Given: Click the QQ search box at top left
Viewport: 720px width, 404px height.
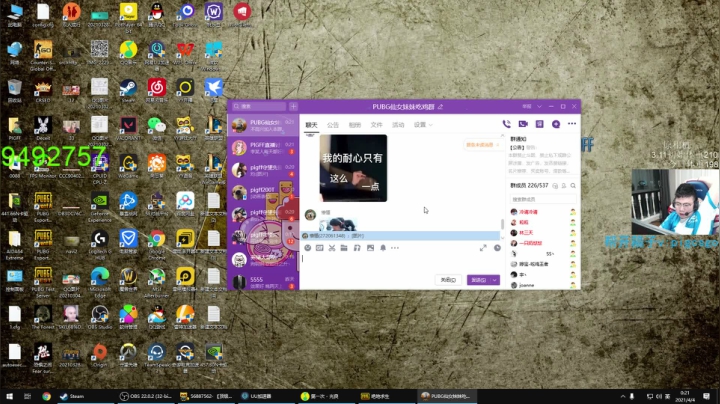Looking at the screenshot, I should pyautogui.click(x=259, y=107).
